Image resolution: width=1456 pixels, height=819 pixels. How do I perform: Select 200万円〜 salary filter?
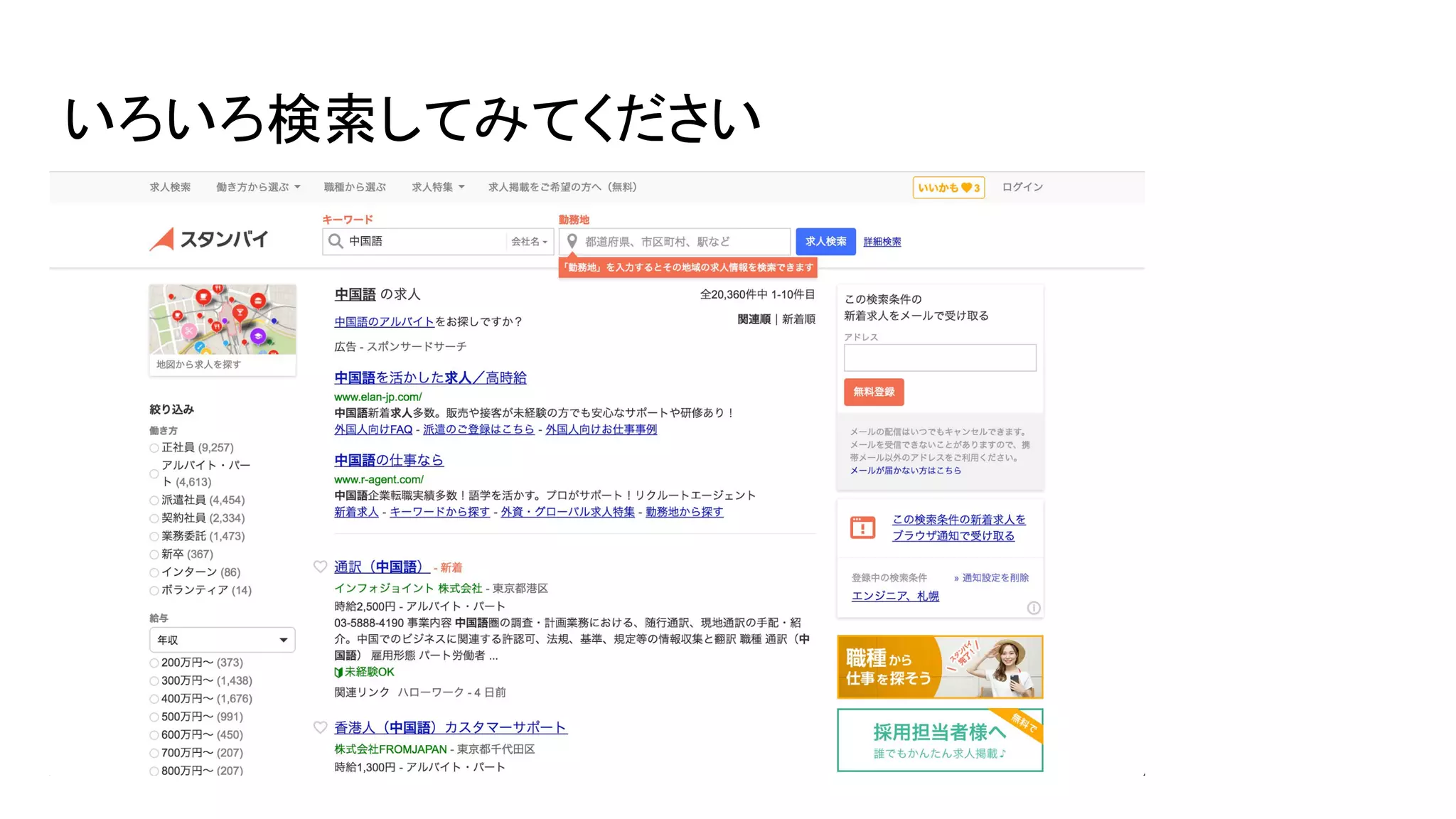tap(154, 663)
